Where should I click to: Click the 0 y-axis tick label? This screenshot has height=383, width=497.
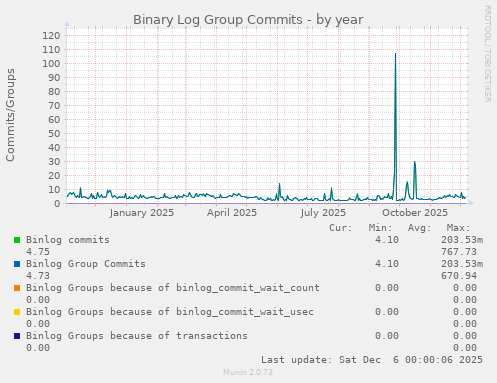[57, 204]
